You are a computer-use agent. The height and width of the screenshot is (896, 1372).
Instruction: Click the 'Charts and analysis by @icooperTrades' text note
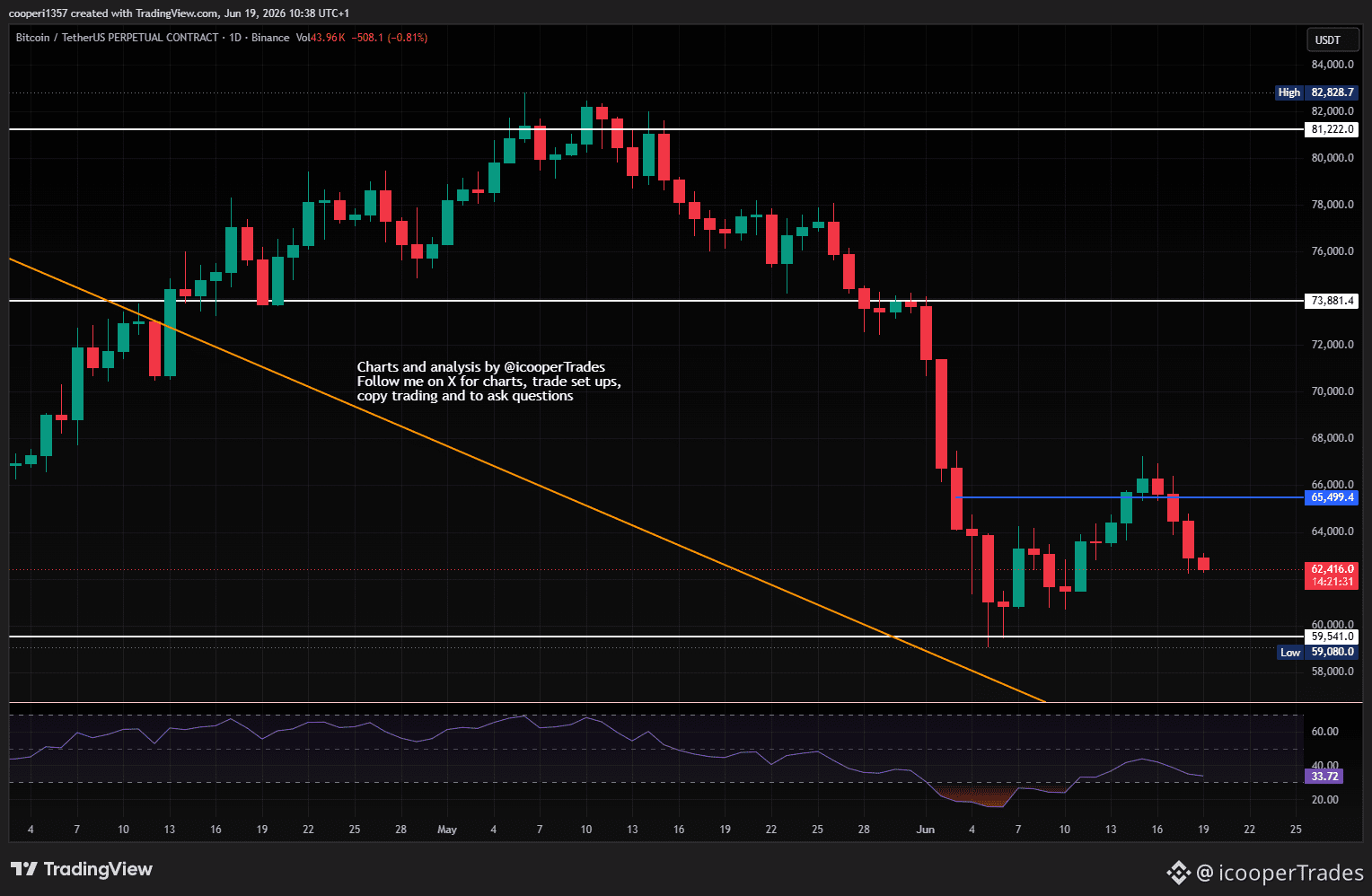(x=481, y=367)
